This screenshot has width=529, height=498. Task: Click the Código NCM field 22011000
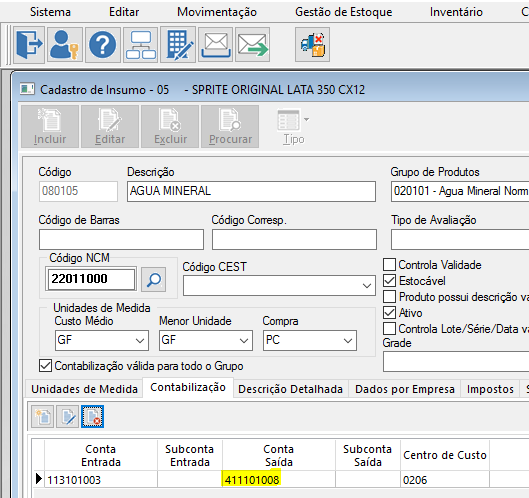point(91,279)
